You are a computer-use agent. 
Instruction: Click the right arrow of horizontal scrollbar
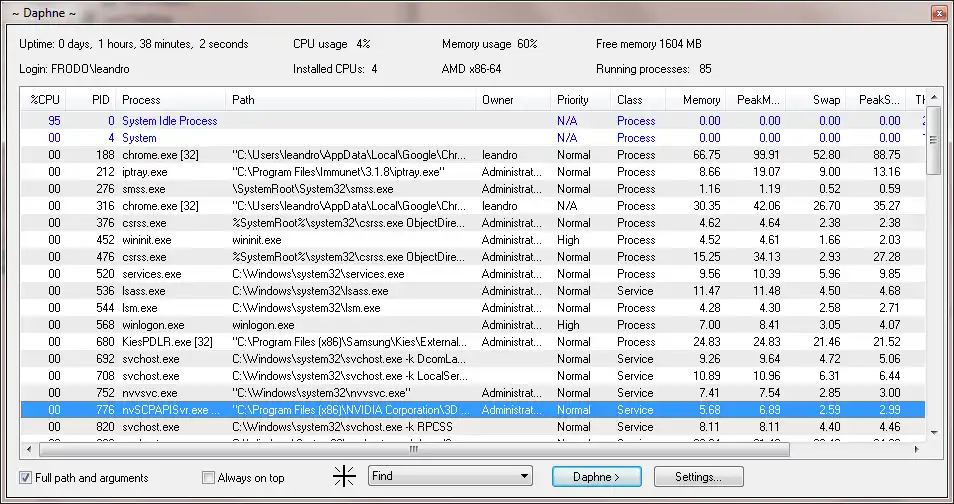pyautogui.click(x=917, y=450)
